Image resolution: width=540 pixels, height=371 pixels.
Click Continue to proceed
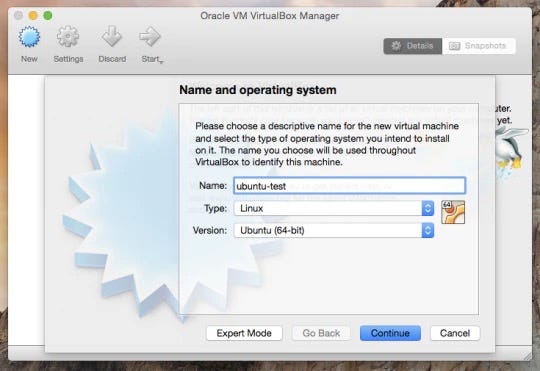click(x=390, y=333)
